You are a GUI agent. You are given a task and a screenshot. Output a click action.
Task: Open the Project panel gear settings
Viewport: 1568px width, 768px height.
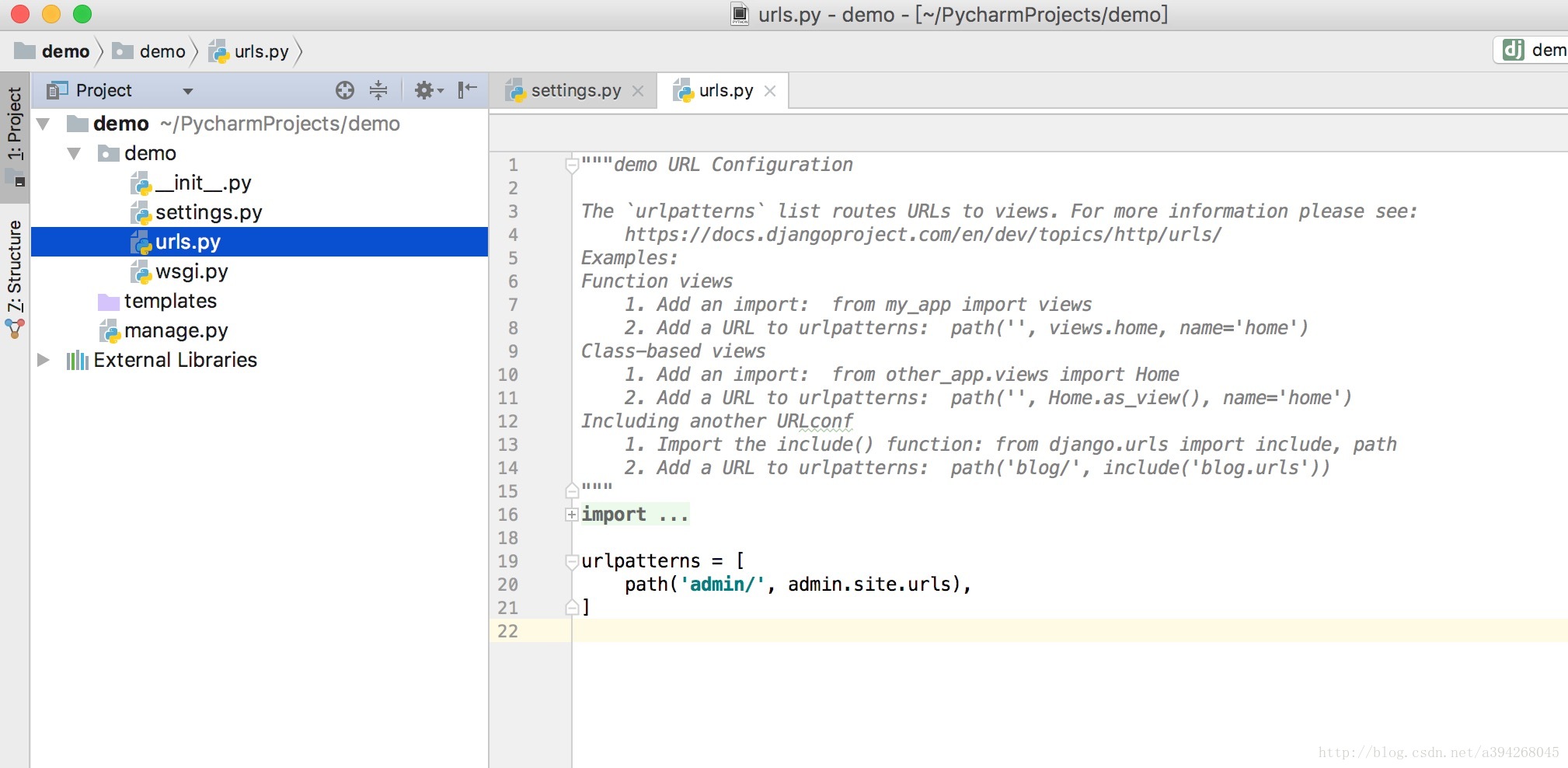tap(428, 91)
